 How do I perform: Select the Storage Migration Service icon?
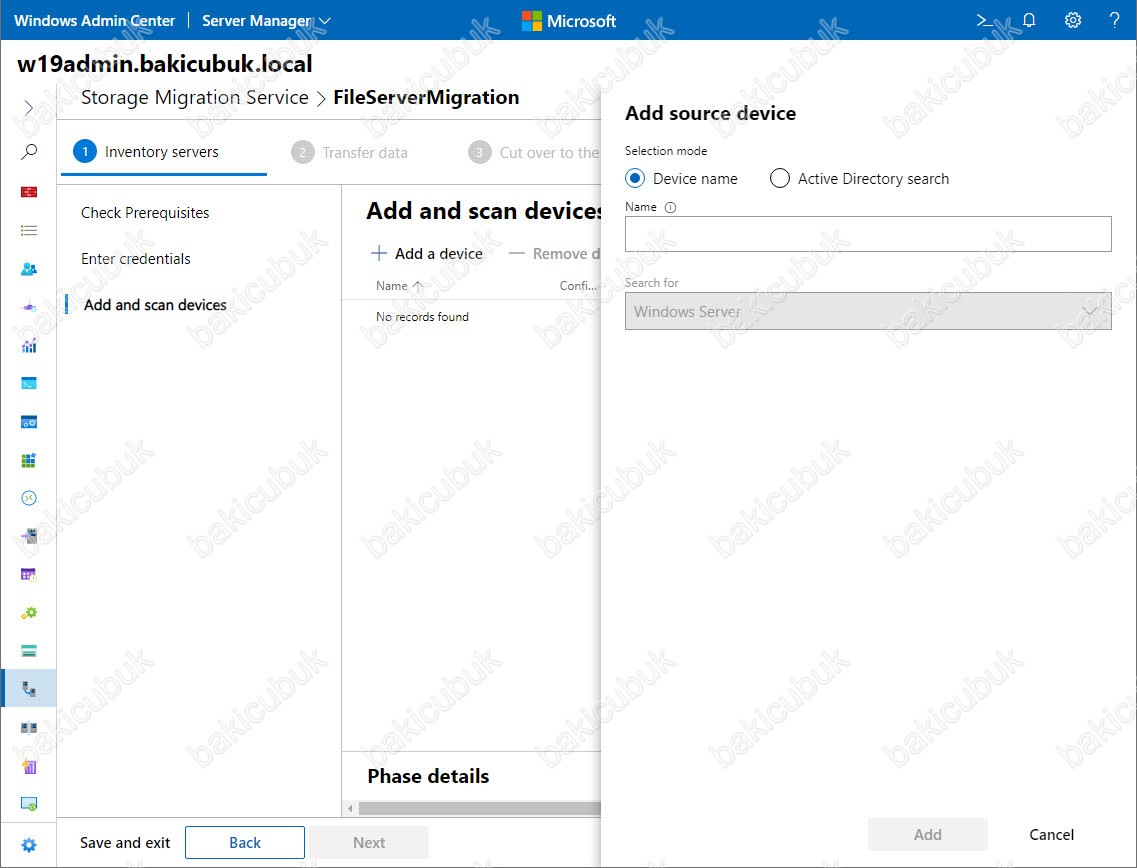tap(29, 688)
